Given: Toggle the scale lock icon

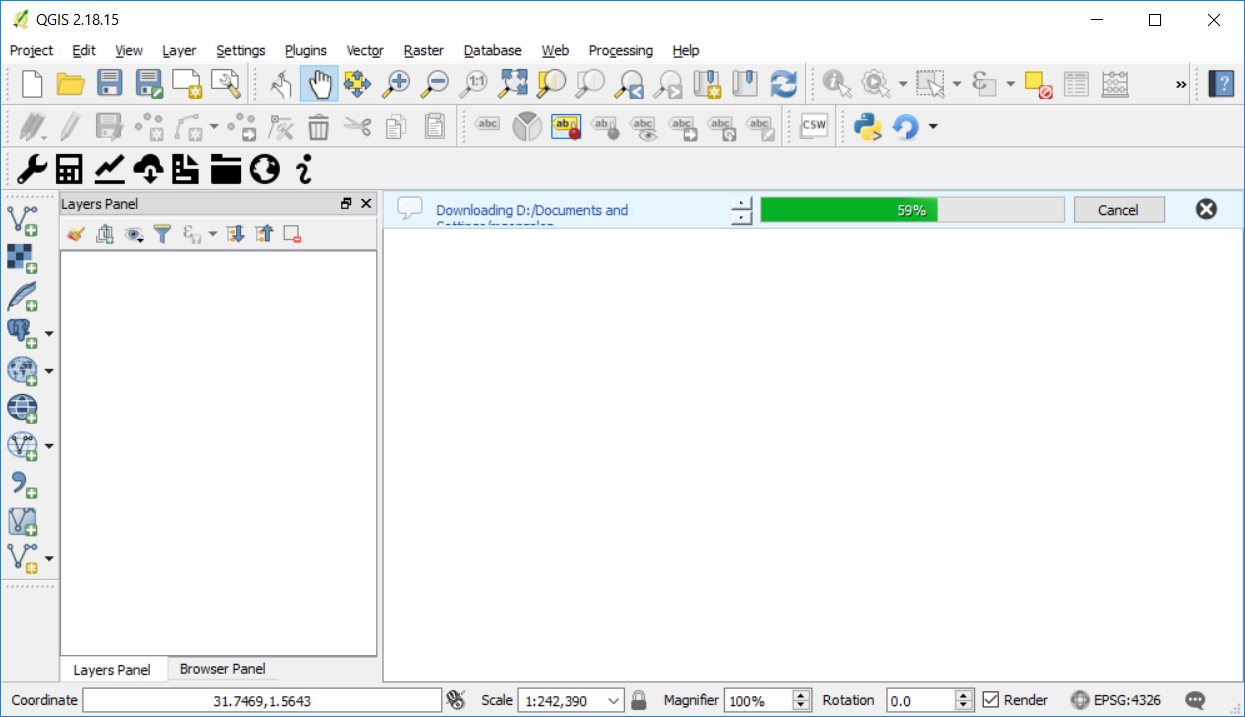Looking at the screenshot, I should click(x=639, y=700).
